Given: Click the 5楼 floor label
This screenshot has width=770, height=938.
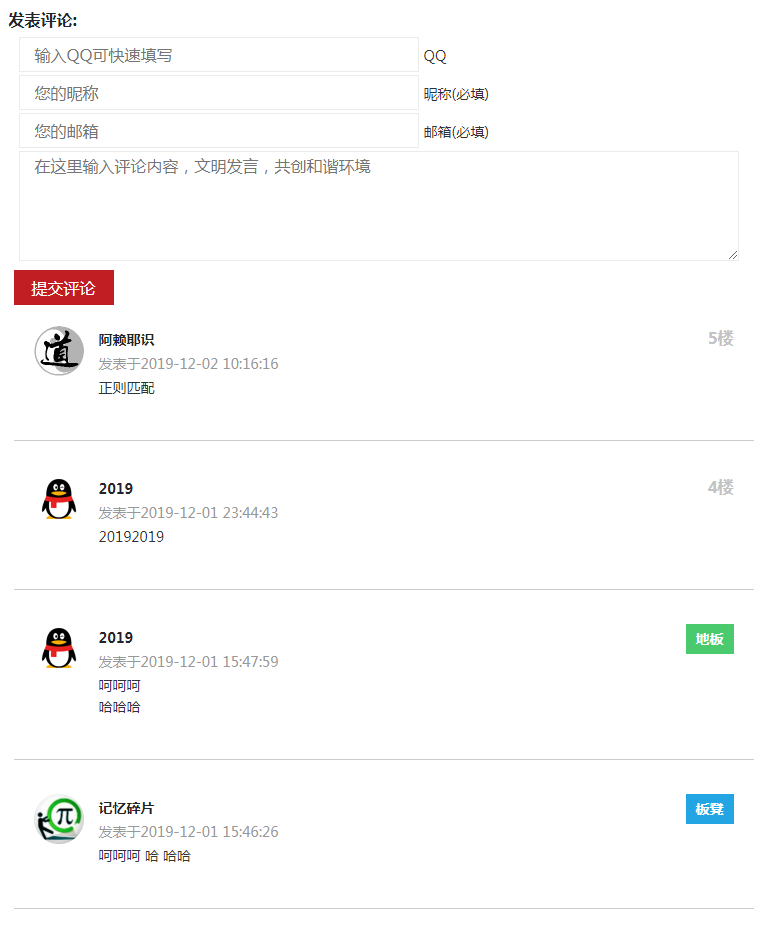Looking at the screenshot, I should (721, 339).
